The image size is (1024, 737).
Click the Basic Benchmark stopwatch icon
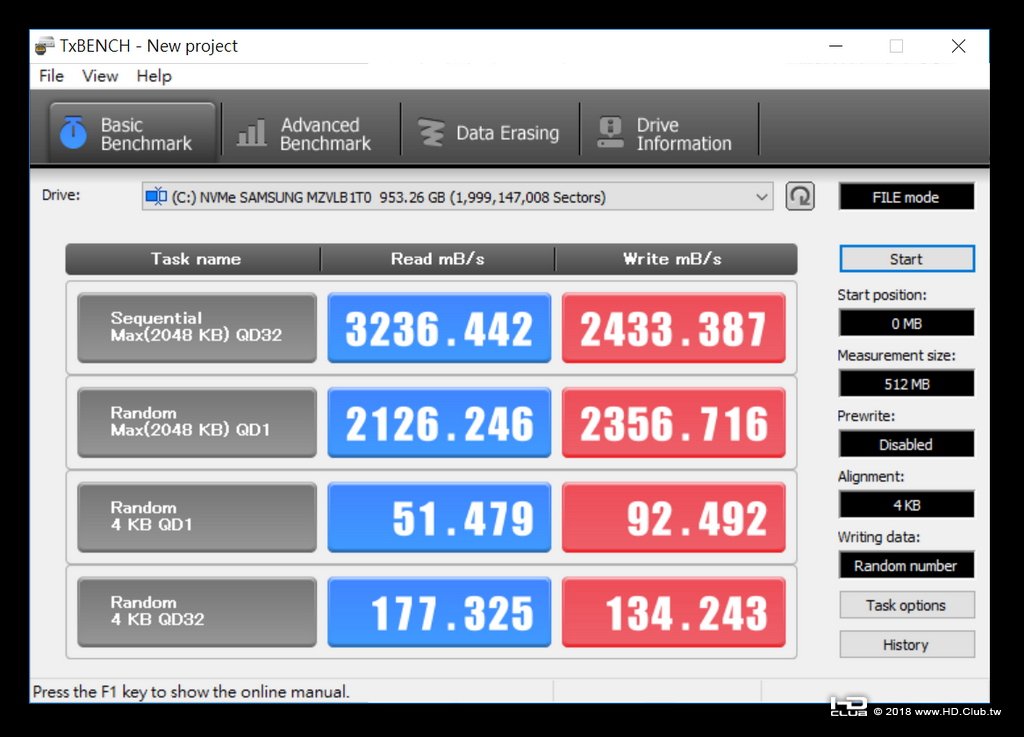[73, 132]
